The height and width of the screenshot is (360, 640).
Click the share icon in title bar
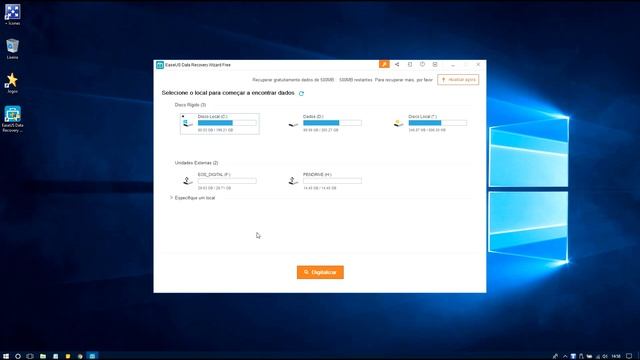coord(397,64)
